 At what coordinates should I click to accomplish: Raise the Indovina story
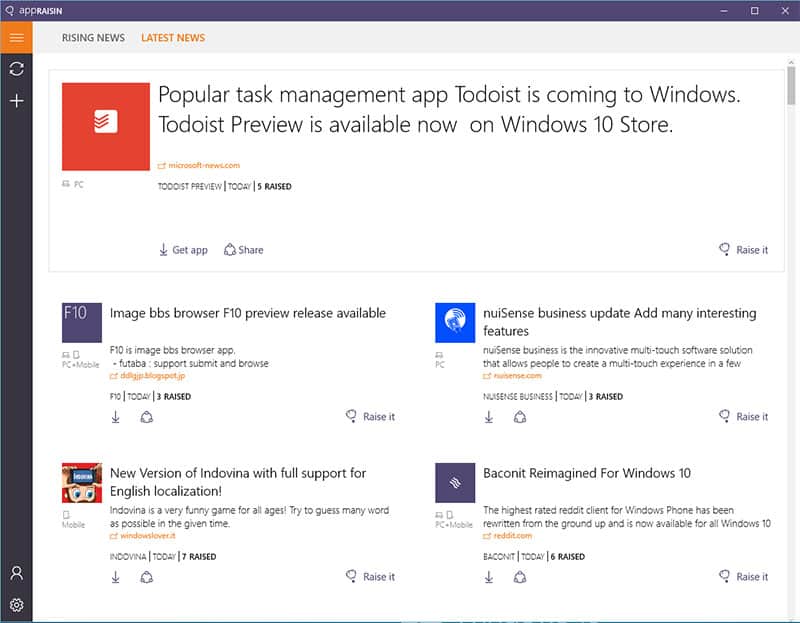coord(370,577)
